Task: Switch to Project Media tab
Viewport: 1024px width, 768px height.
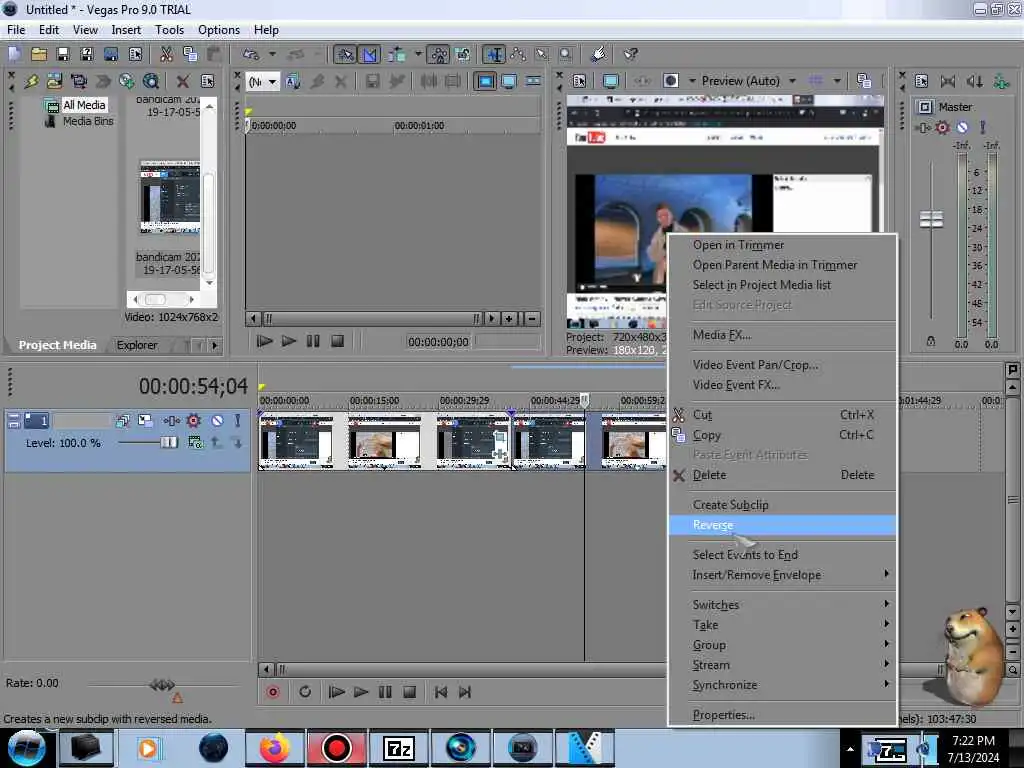Action: [57, 345]
